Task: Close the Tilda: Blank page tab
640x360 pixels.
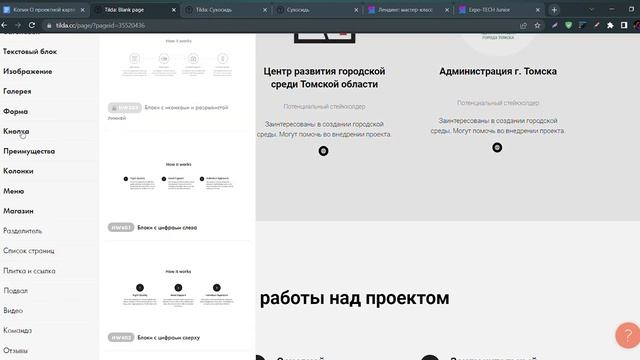Action: pyautogui.click(x=173, y=10)
